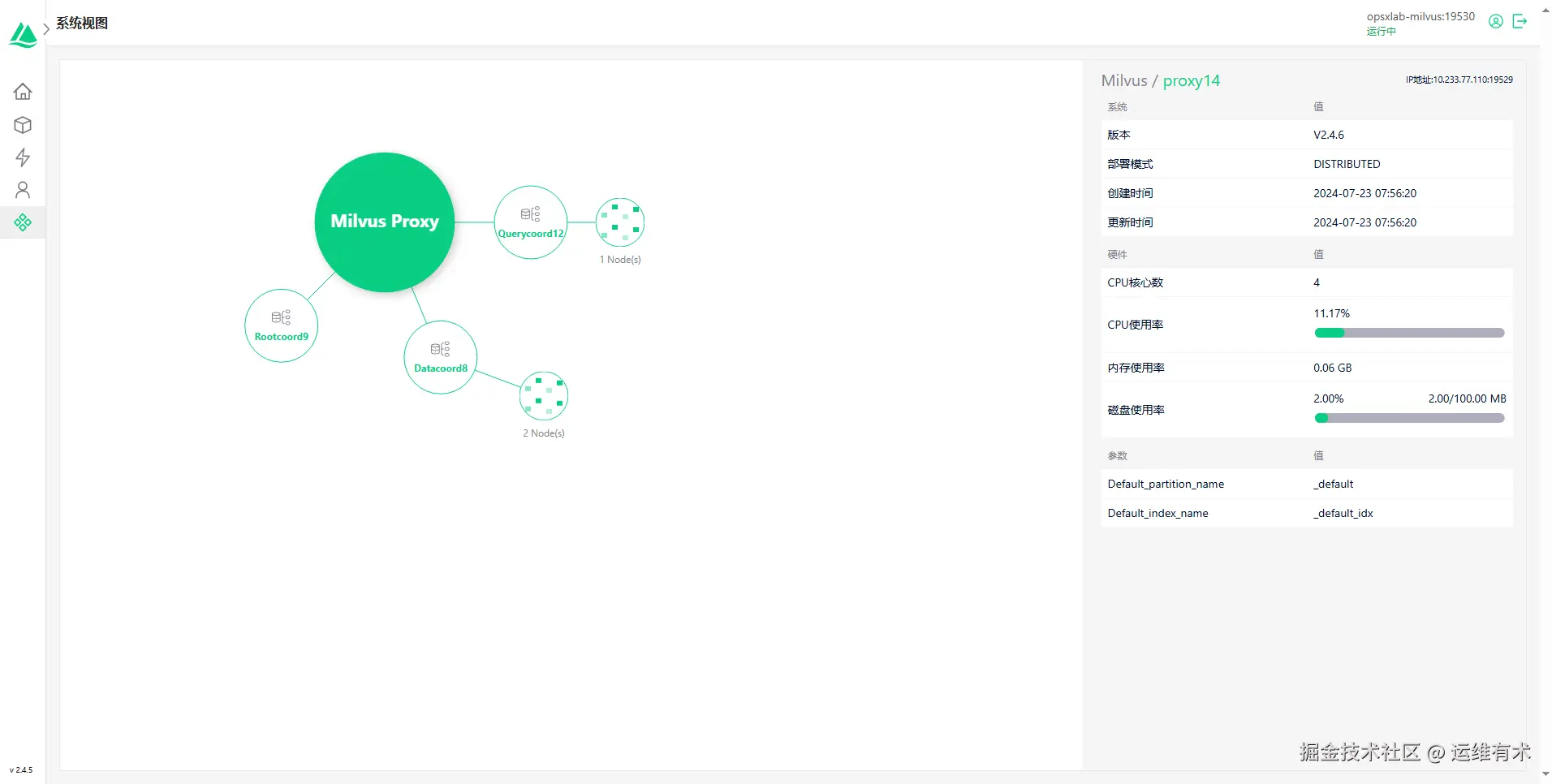Click the 系统视图 page title
The image size is (1552, 784).
(x=82, y=24)
